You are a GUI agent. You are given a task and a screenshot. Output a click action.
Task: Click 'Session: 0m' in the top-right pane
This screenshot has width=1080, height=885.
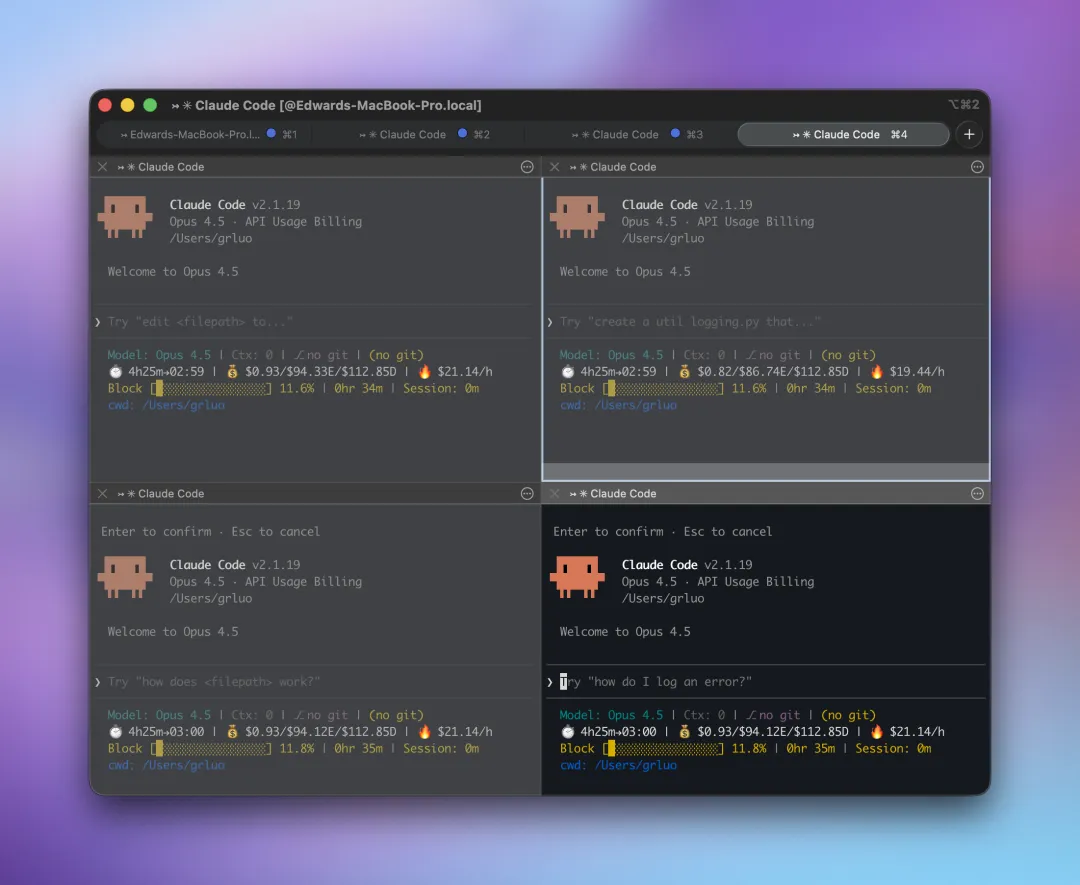click(x=893, y=388)
